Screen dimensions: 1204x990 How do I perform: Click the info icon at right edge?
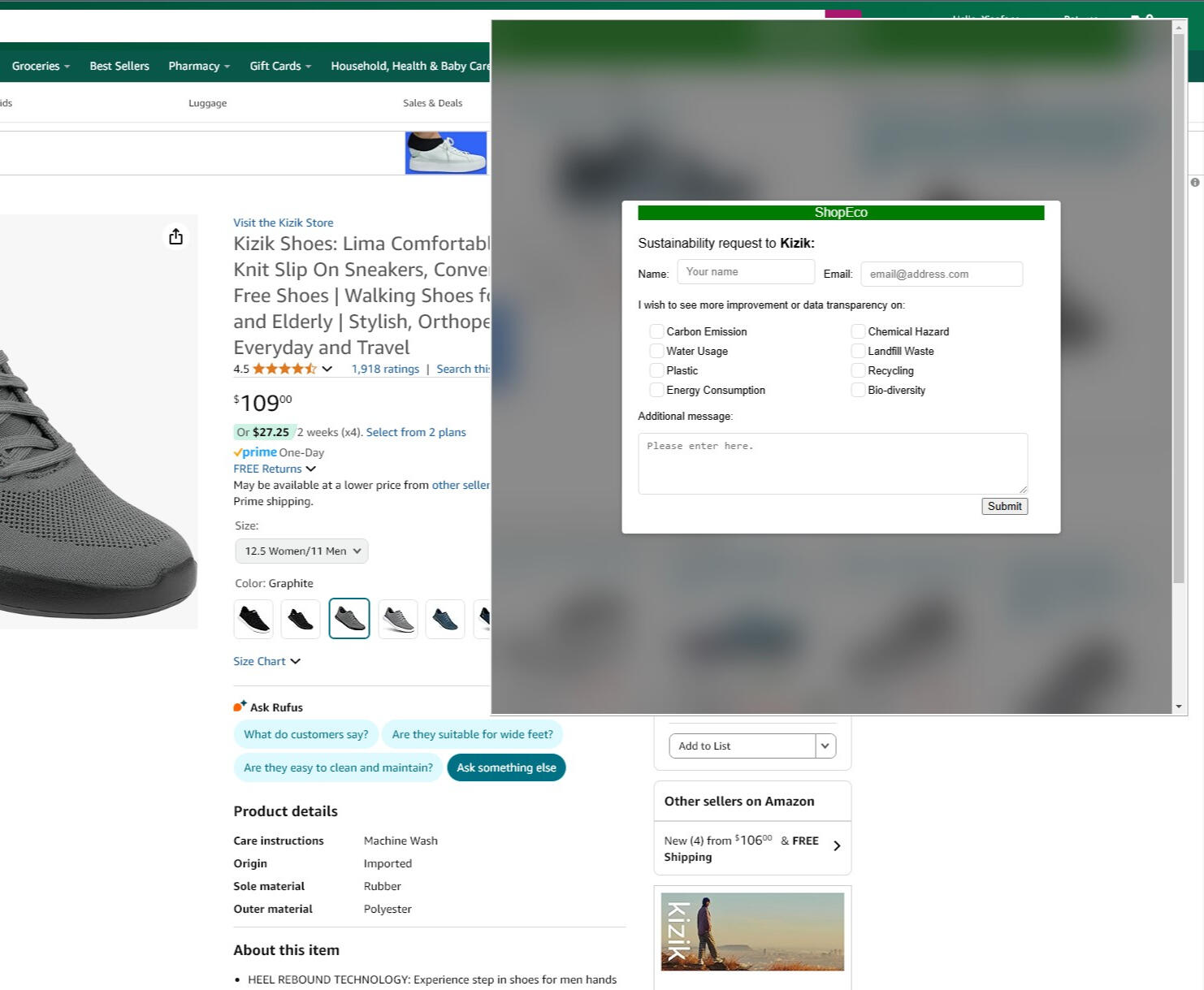tap(1194, 183)
